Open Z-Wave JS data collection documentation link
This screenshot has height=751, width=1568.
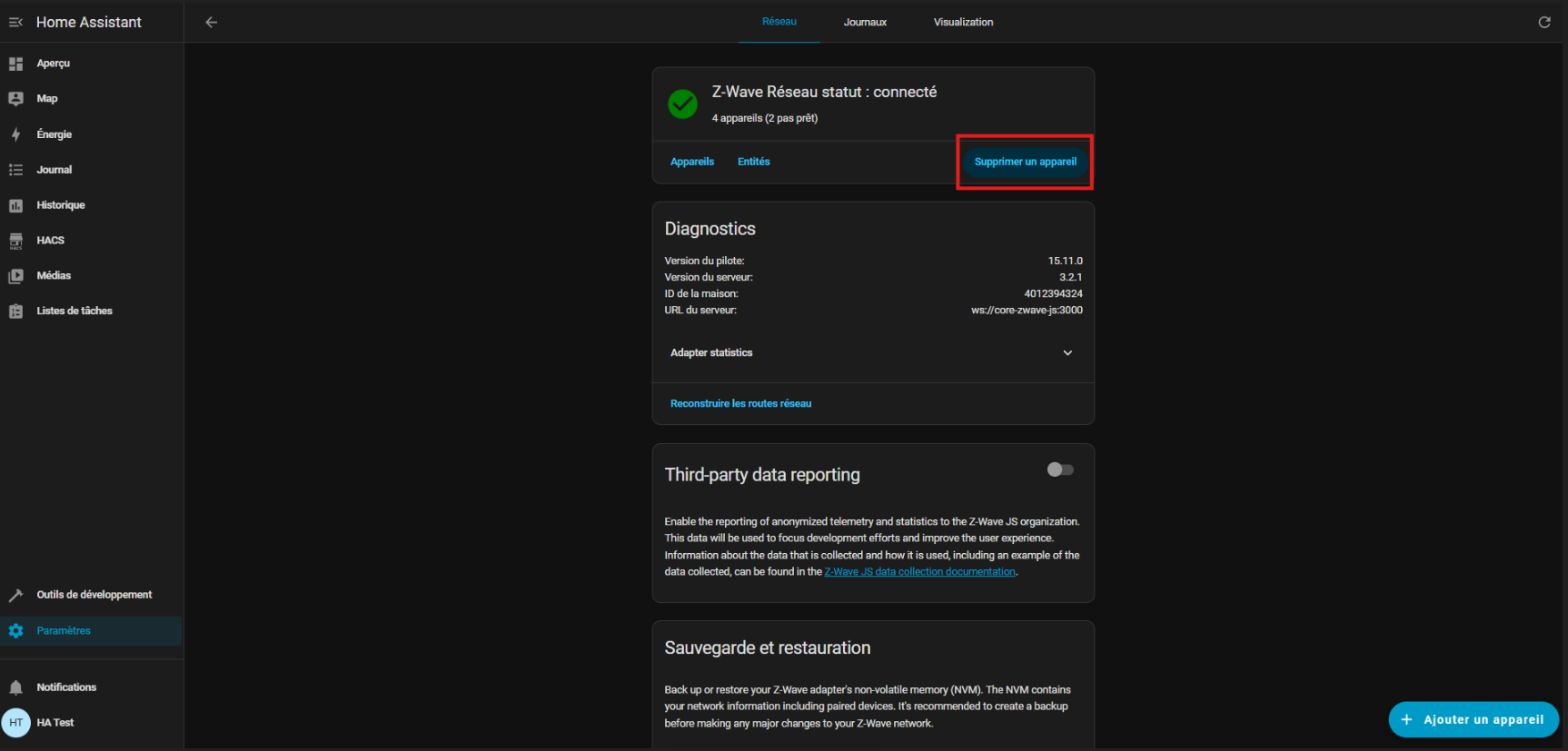click(x=919, y=572)
